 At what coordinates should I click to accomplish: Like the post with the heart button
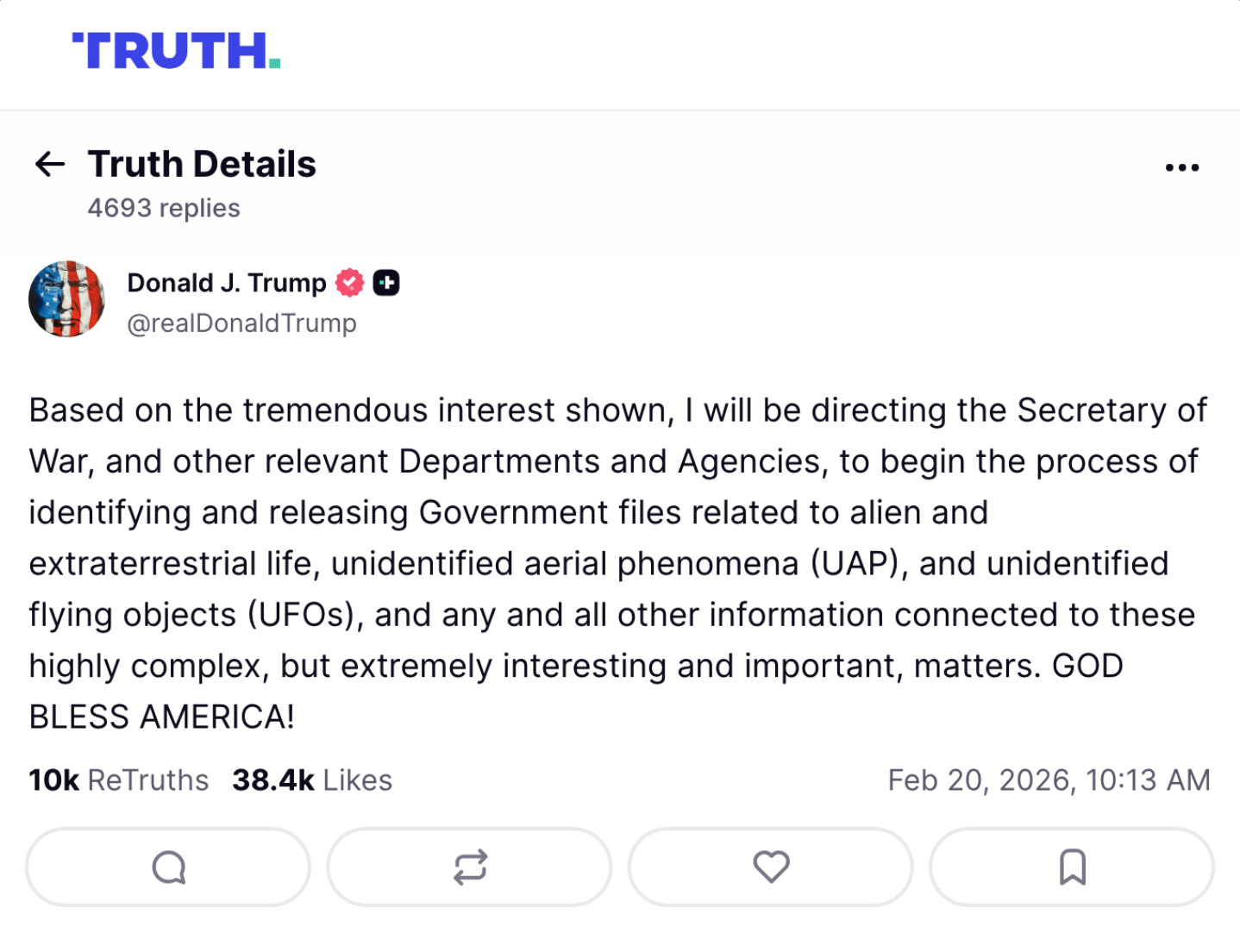click(771, 867)
